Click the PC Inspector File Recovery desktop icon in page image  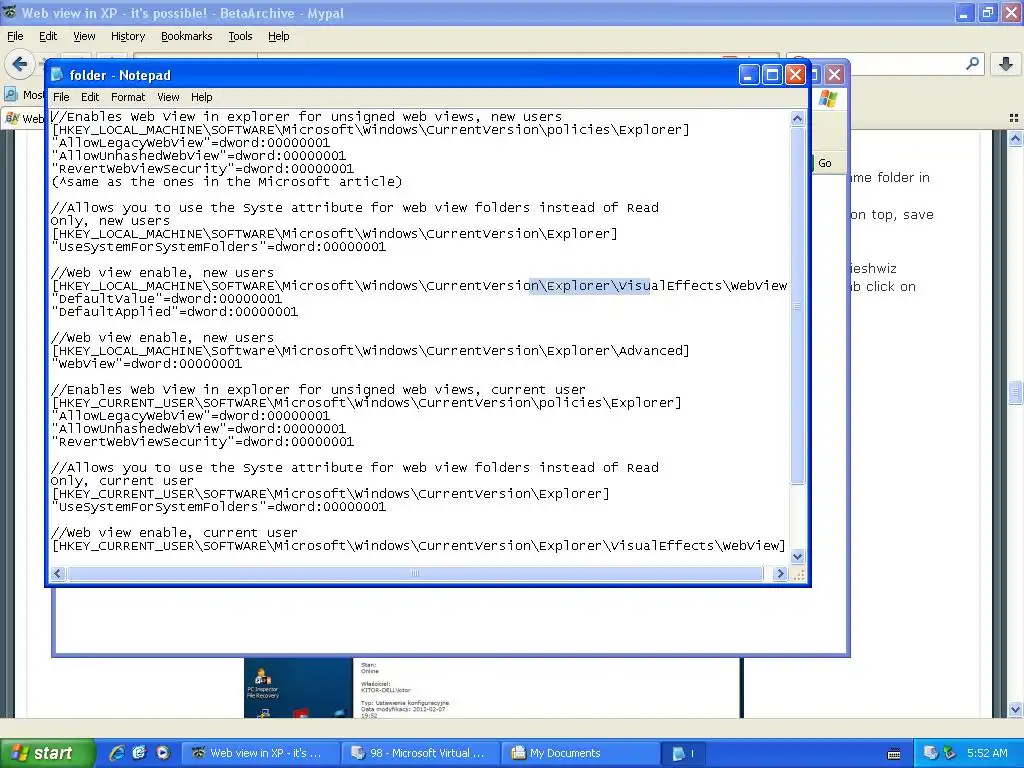[263, 684]
